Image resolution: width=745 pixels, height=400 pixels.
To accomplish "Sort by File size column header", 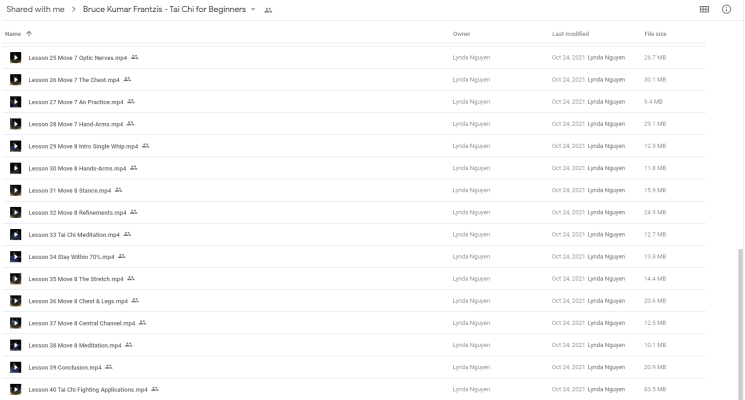I will (x=655, y=34).
